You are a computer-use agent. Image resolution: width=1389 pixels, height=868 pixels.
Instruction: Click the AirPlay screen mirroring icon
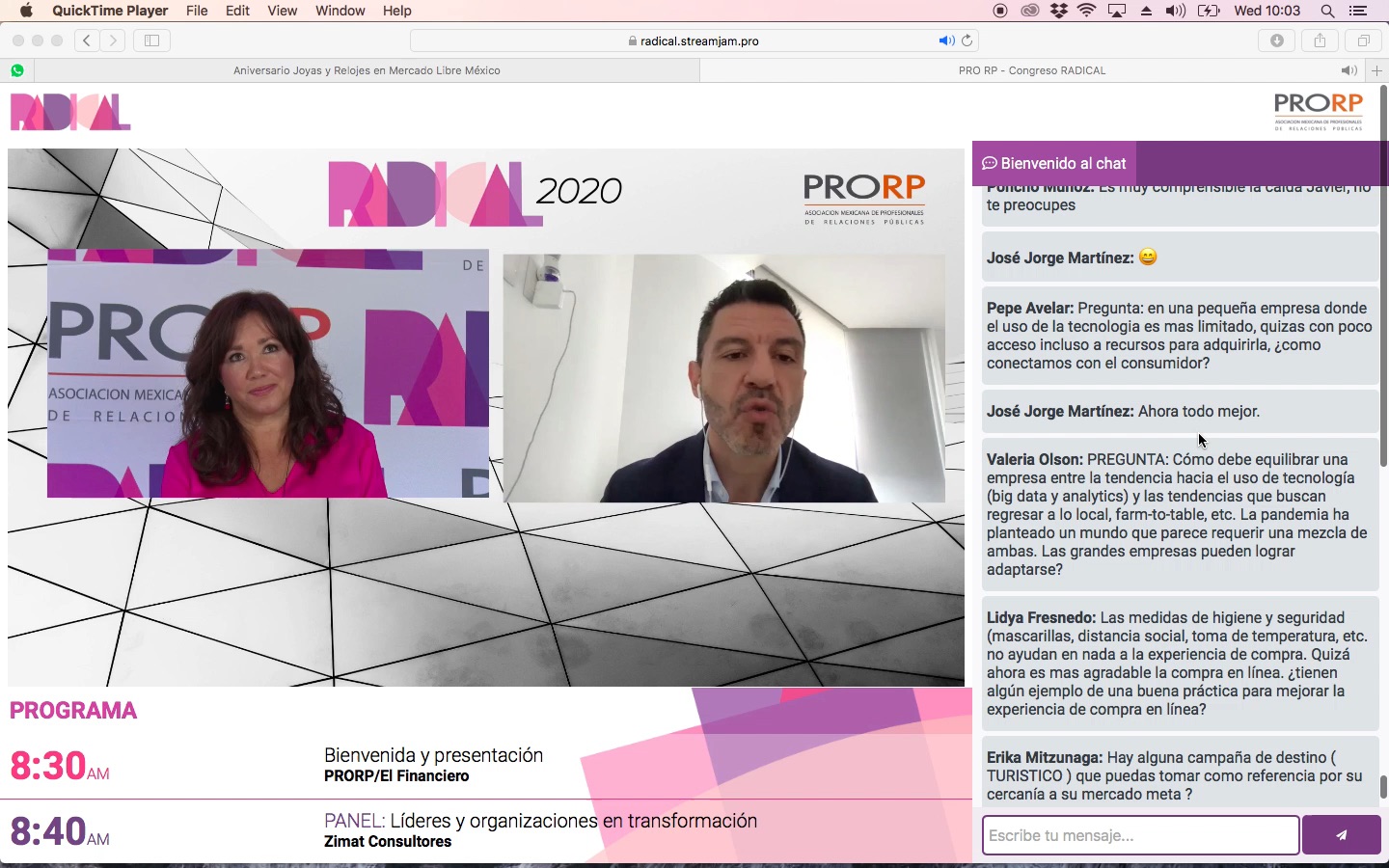pos(1117,11)
